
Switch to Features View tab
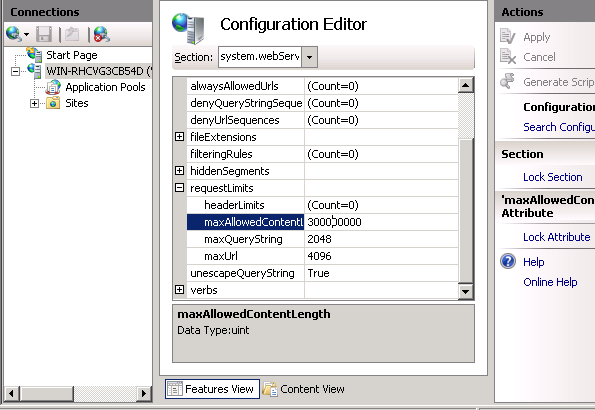(212, 389)
